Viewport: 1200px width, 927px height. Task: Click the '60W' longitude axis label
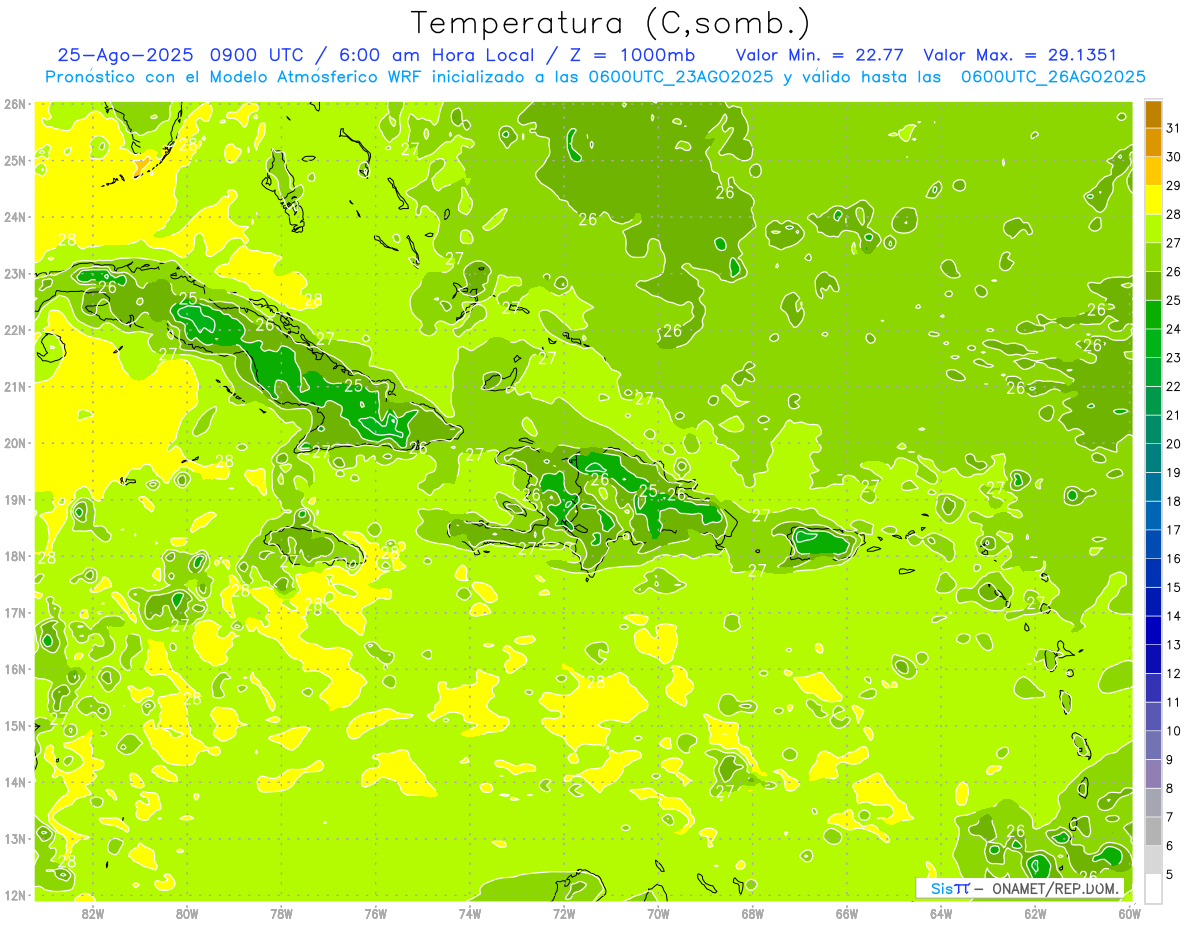1130,913
